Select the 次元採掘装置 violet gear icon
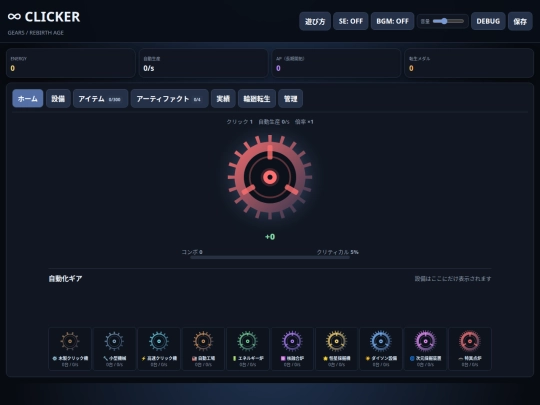The width and height of the screenshot is (540, 405). 425,341
